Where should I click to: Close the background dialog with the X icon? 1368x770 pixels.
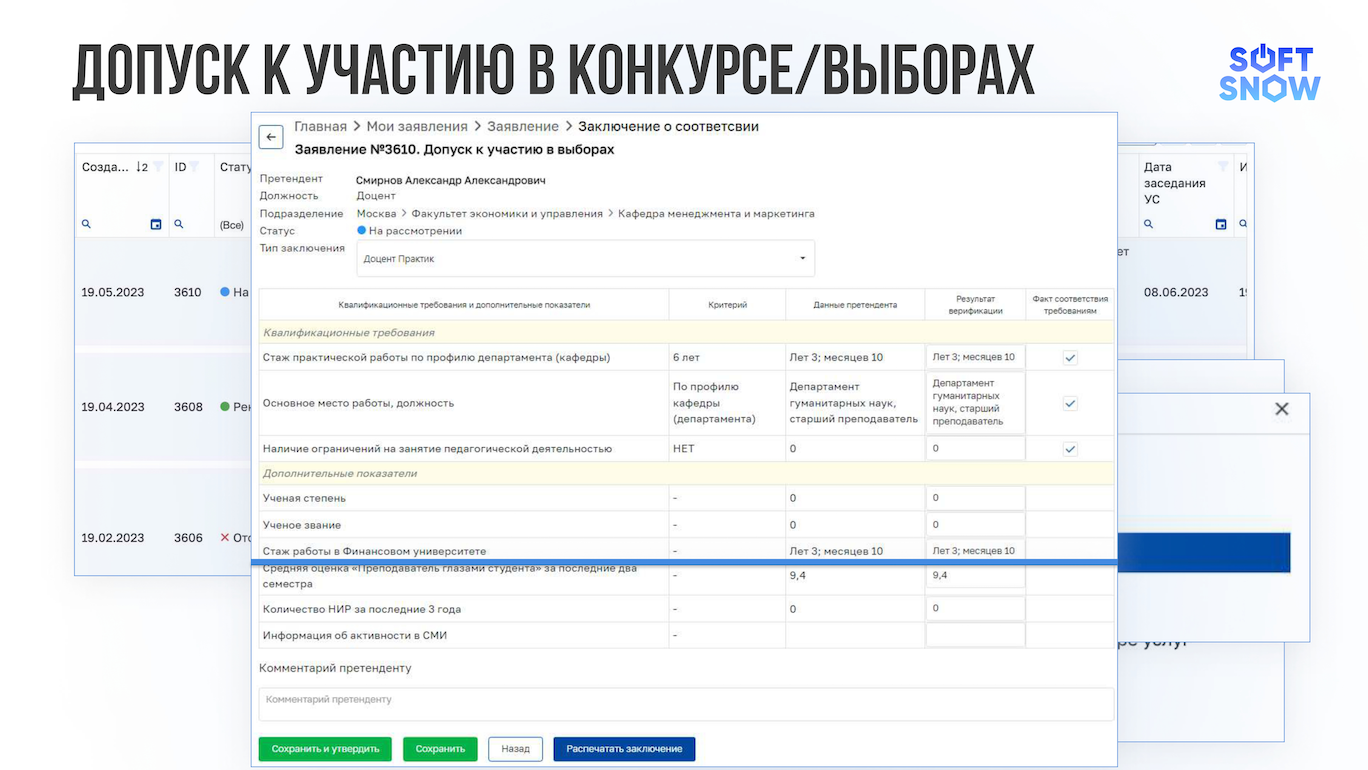click(x=1282, y=409)
